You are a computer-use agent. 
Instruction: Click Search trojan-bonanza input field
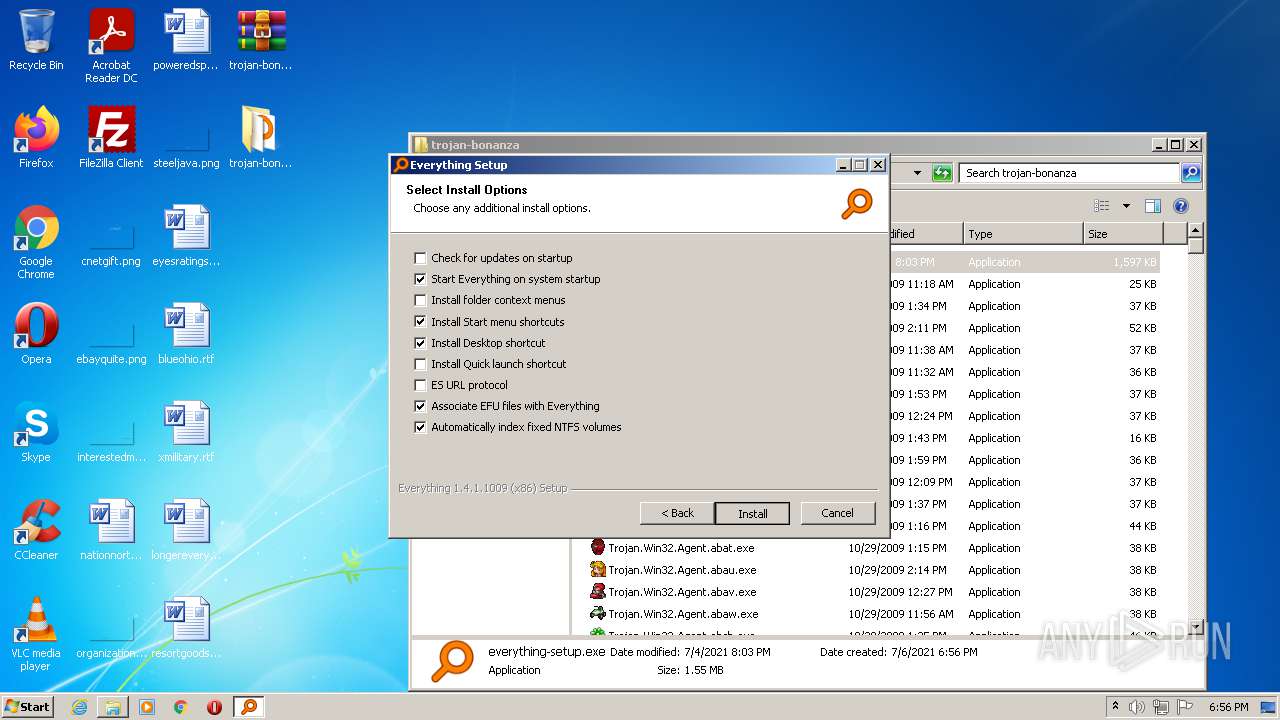pos(1068,173)
